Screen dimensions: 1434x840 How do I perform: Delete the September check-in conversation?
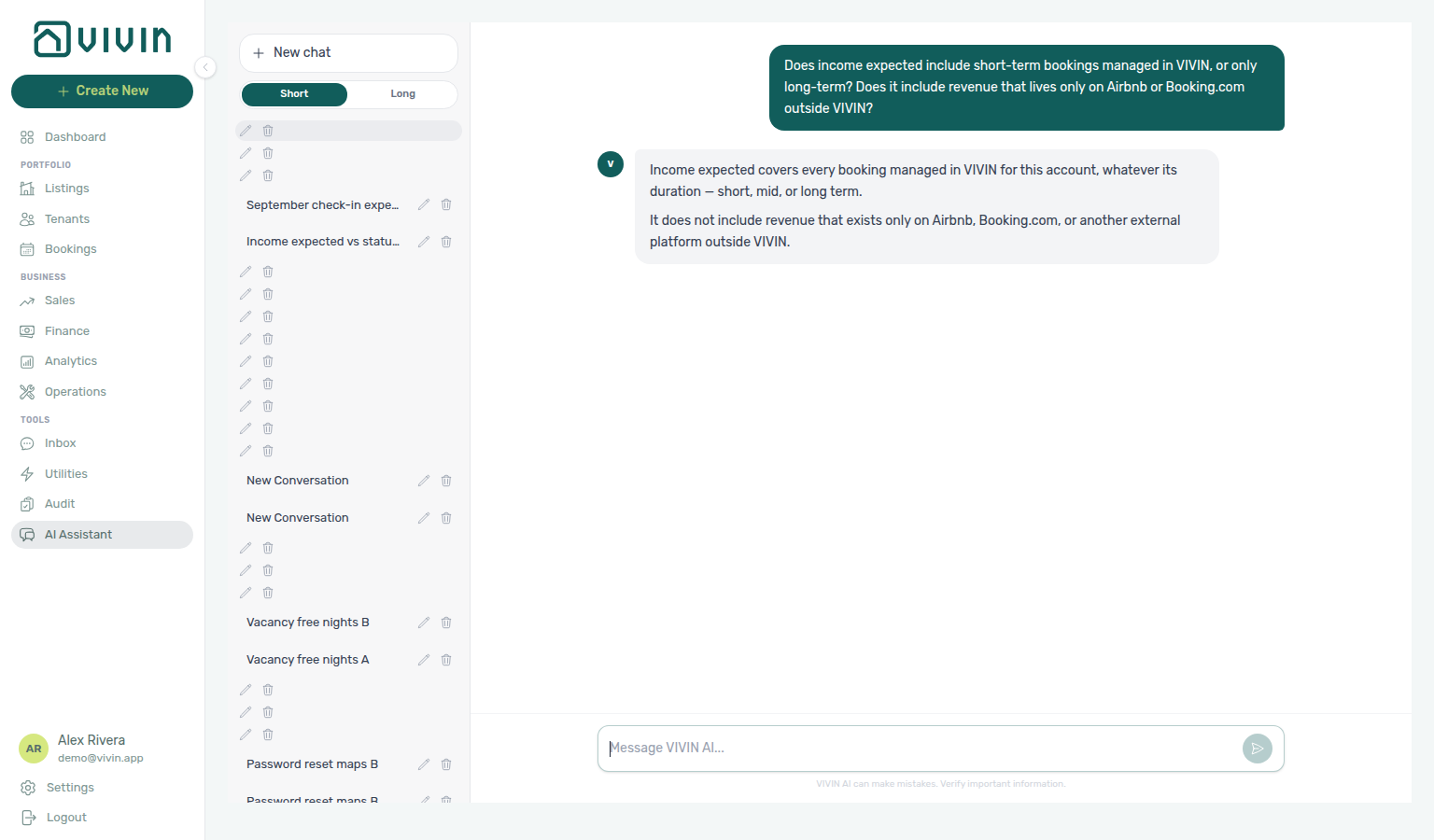pos(446,205)
